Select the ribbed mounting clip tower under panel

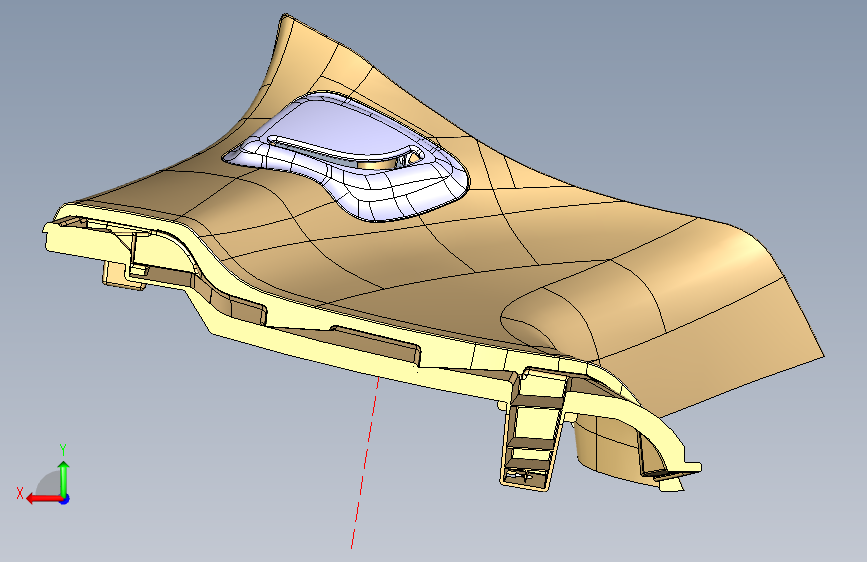pos(534,429)
